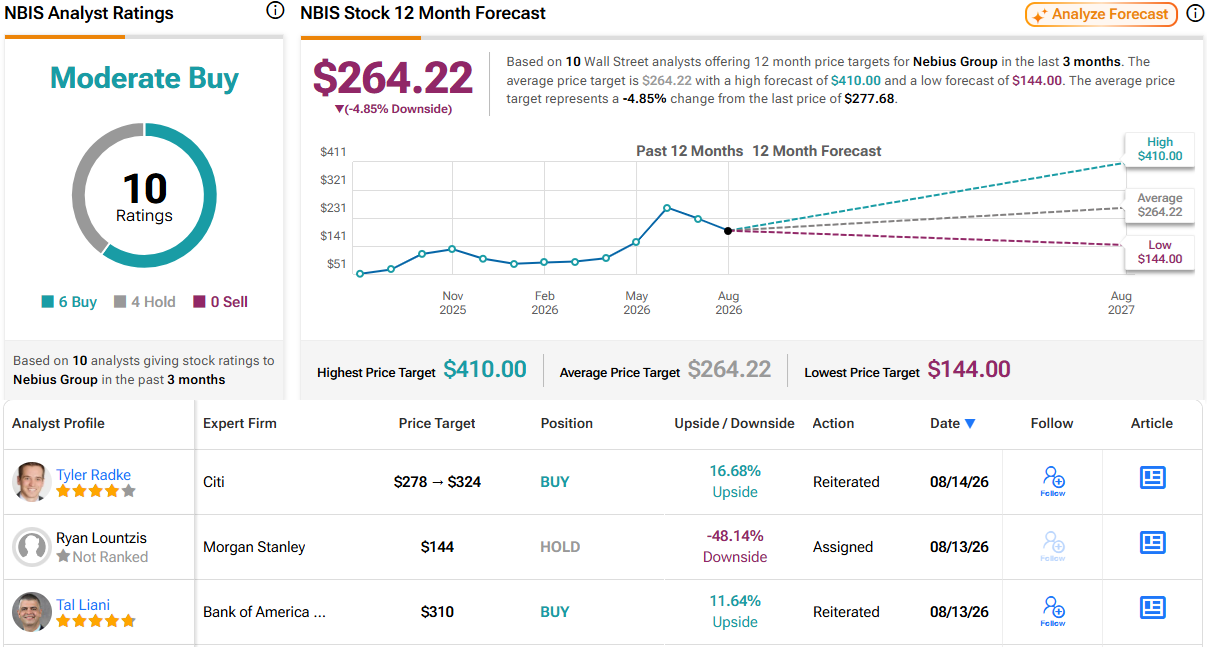Click the Upside / Downside column header
Screen dimensions: 1207x647
[734, 423]
